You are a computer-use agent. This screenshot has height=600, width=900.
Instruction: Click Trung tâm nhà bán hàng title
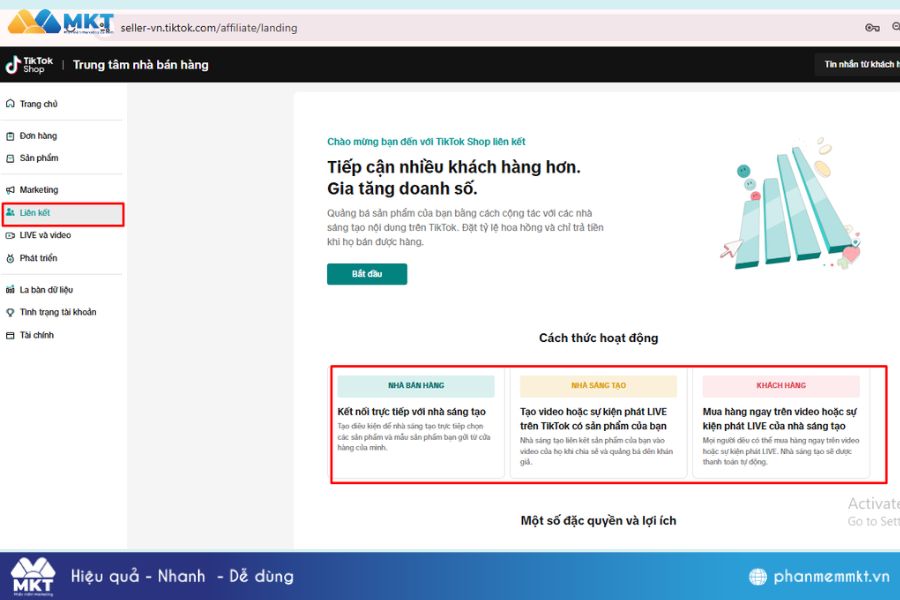141,65
